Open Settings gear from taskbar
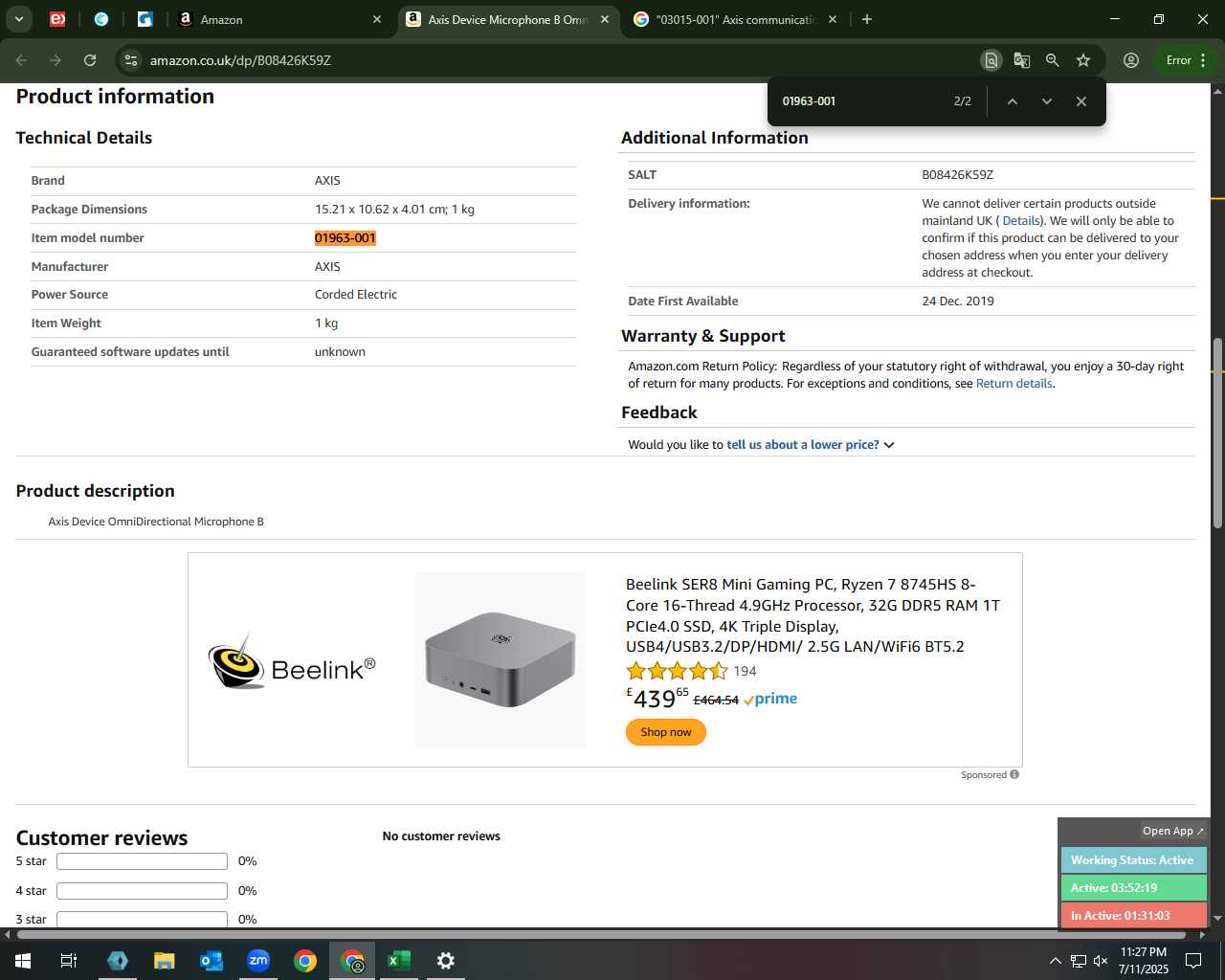The height and width of the screenshot is (980, 1225). tap(446, 961)
